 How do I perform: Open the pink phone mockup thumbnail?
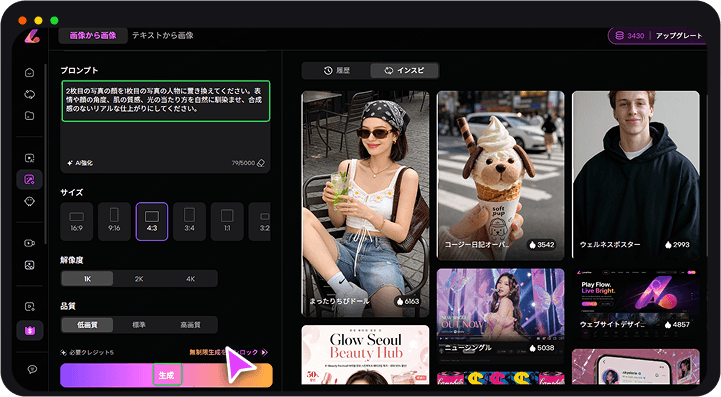click(x=636, y=367)
